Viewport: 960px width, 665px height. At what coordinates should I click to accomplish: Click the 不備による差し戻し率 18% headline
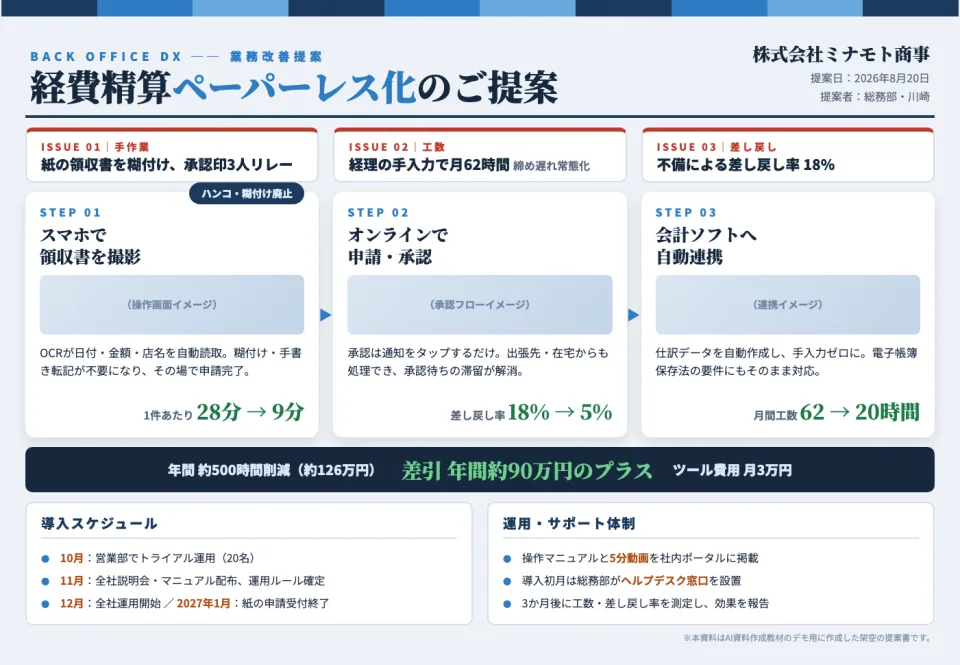[745, 164]
